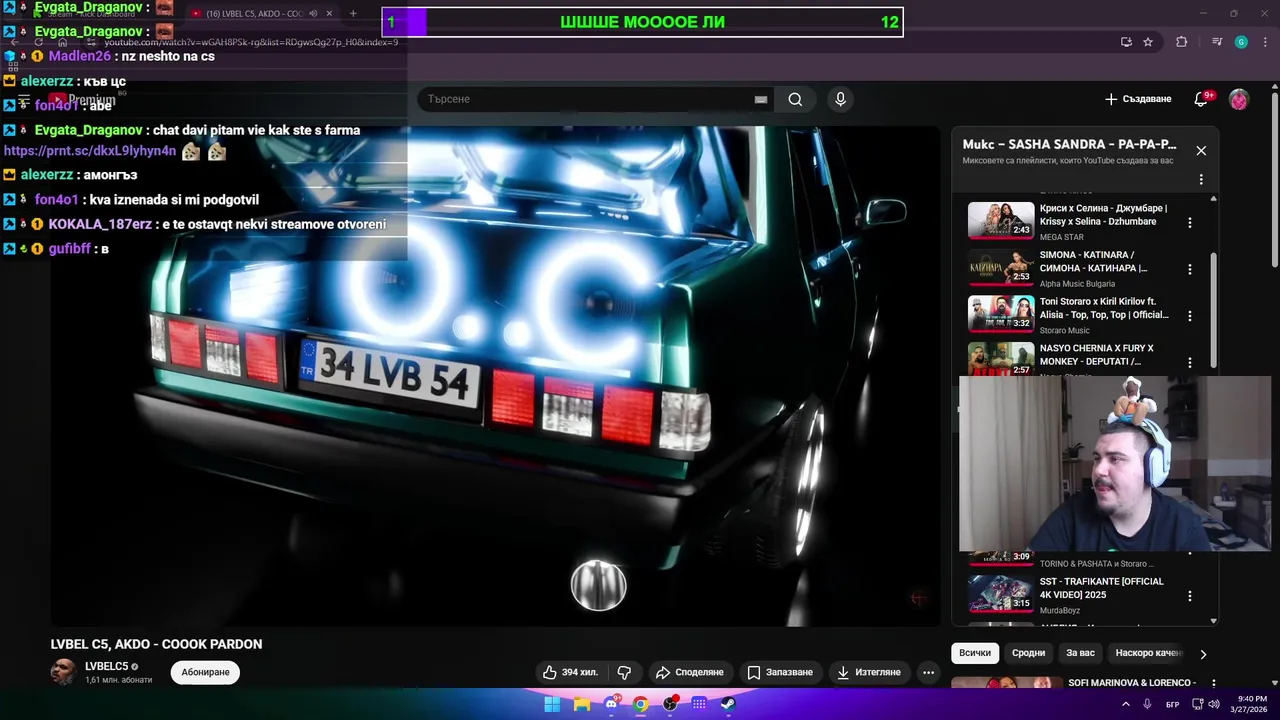Open more actions ellipsis under video

pos(928,672)
